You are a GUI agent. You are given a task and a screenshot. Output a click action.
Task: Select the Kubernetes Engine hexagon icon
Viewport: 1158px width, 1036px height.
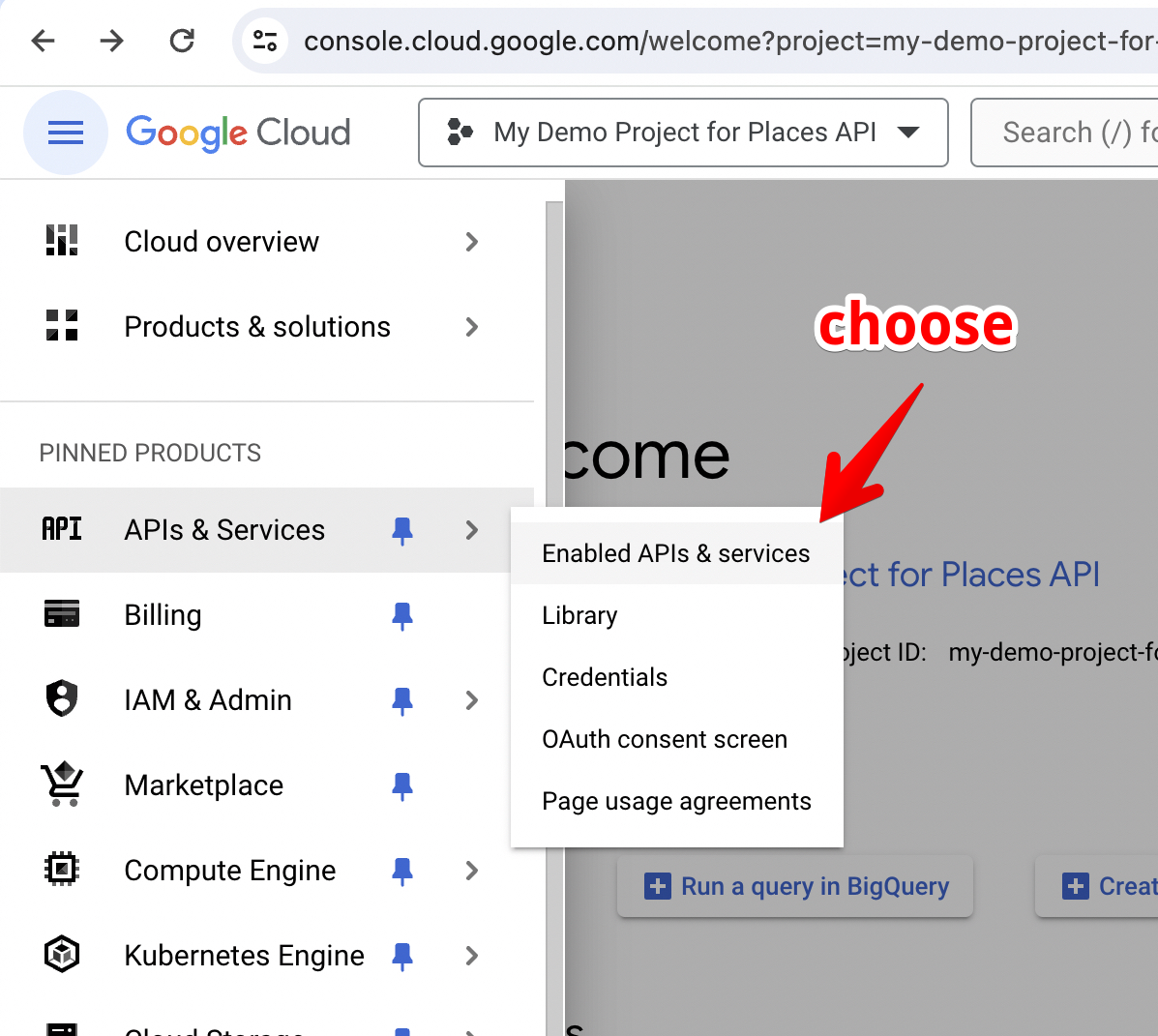62,955
